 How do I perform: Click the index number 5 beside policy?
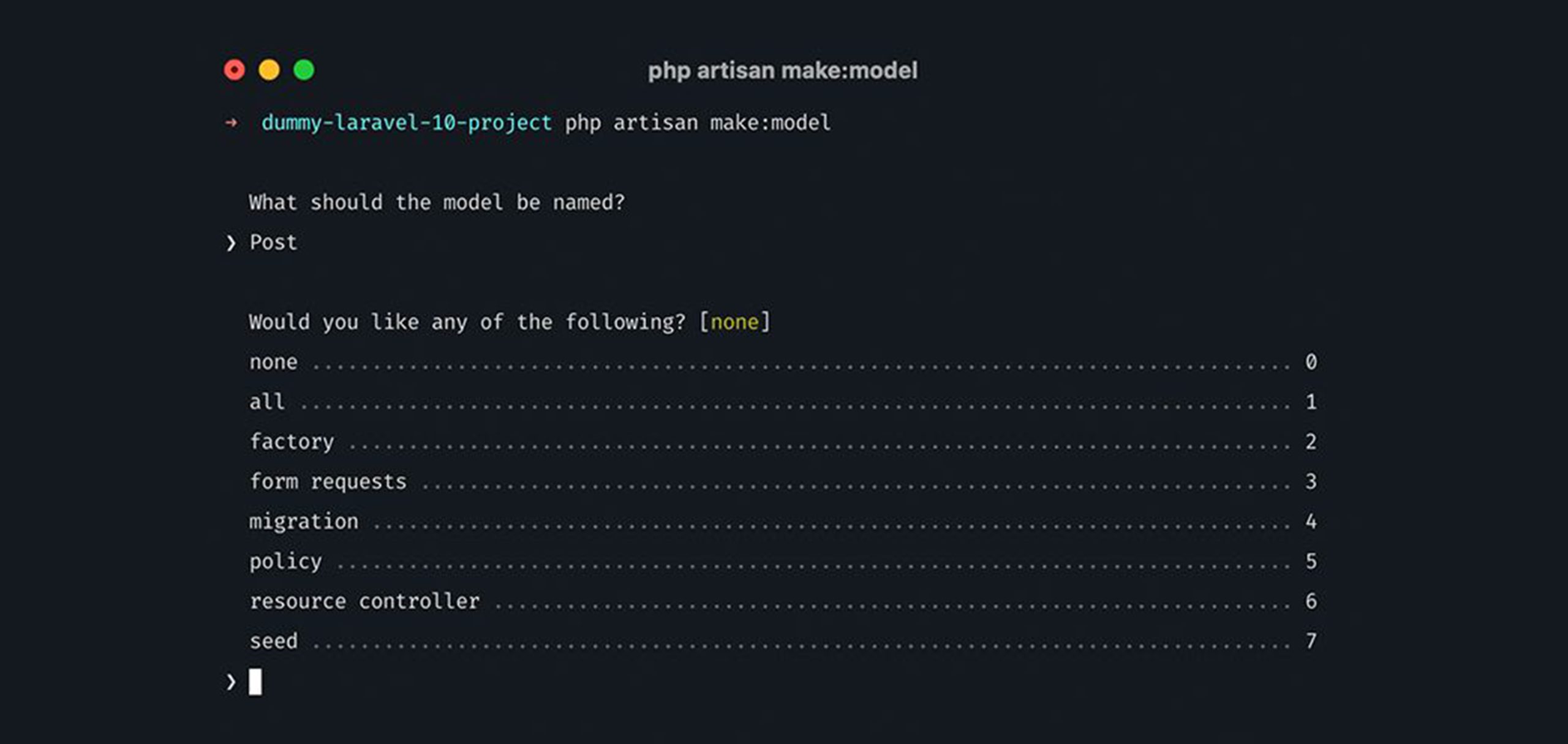(x=1311, y=562)
